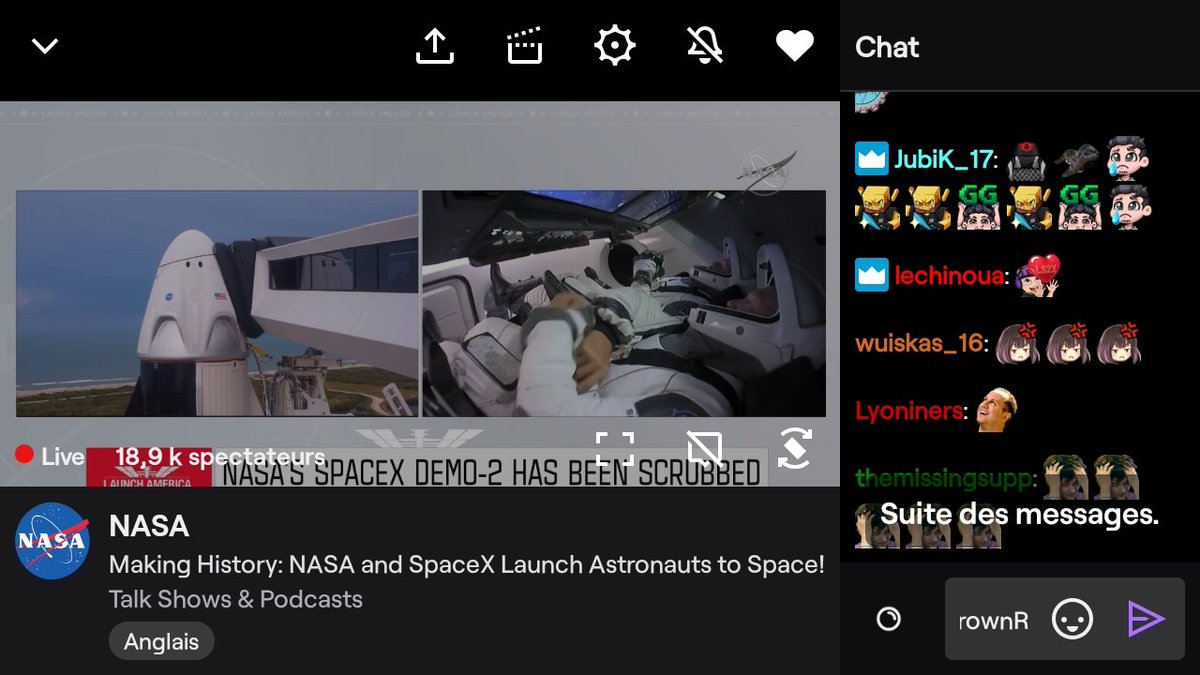The width and height of the screenshot is (1200, 675).
Task: Toggle chat display with the crossed chat icon
Action: (705, 449)
